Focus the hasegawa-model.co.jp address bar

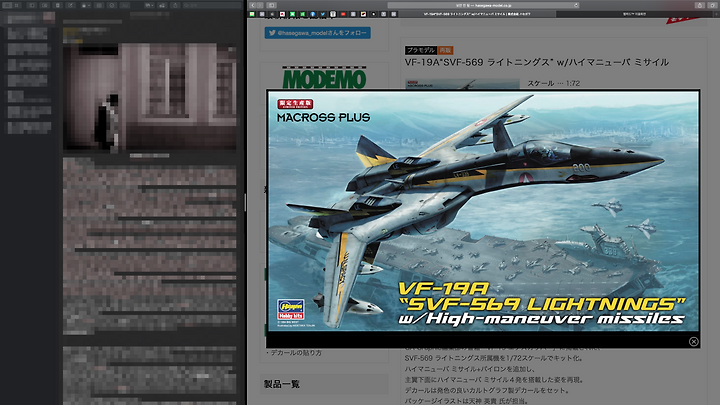484,5
